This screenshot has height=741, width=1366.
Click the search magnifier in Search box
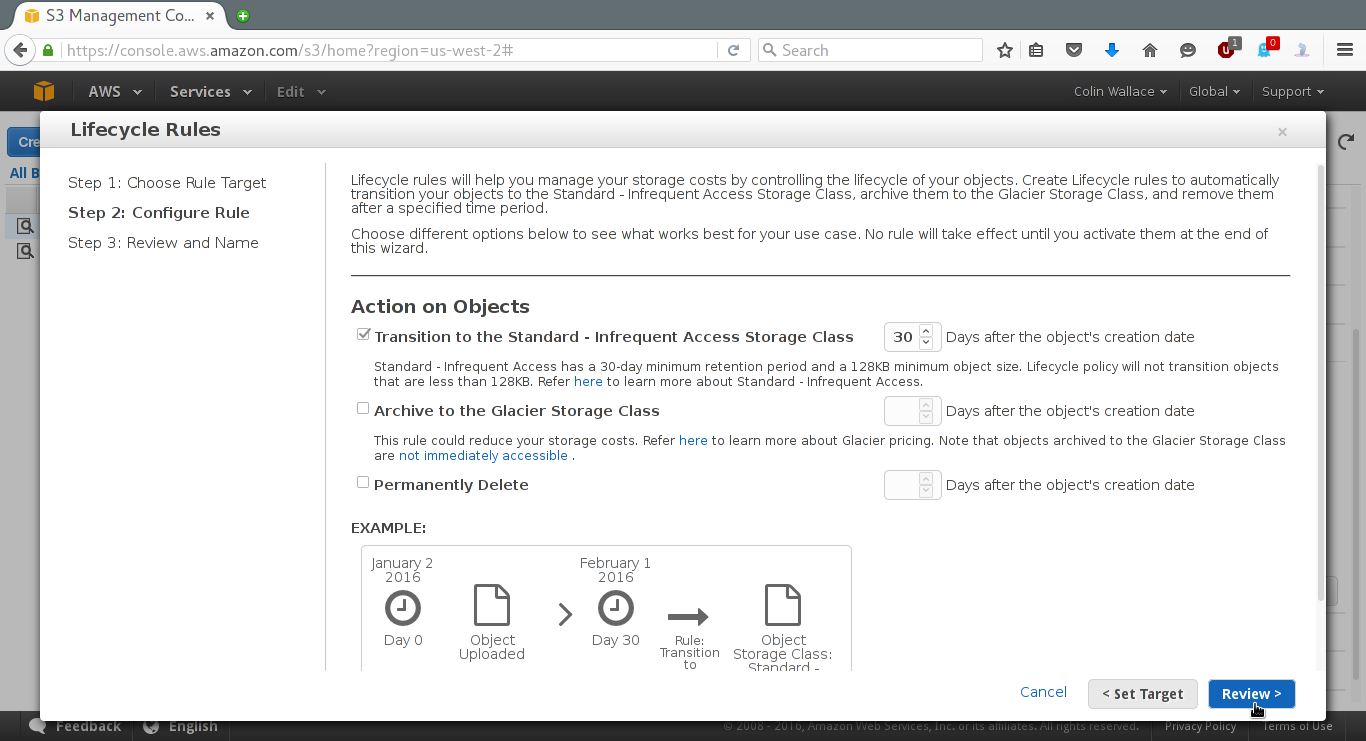[x=769, y=50]
